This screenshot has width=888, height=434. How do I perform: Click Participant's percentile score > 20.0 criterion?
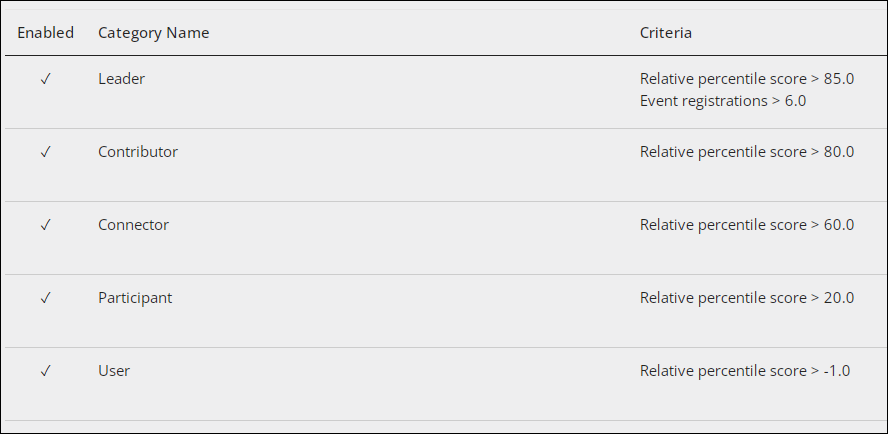tap(746, 298)
